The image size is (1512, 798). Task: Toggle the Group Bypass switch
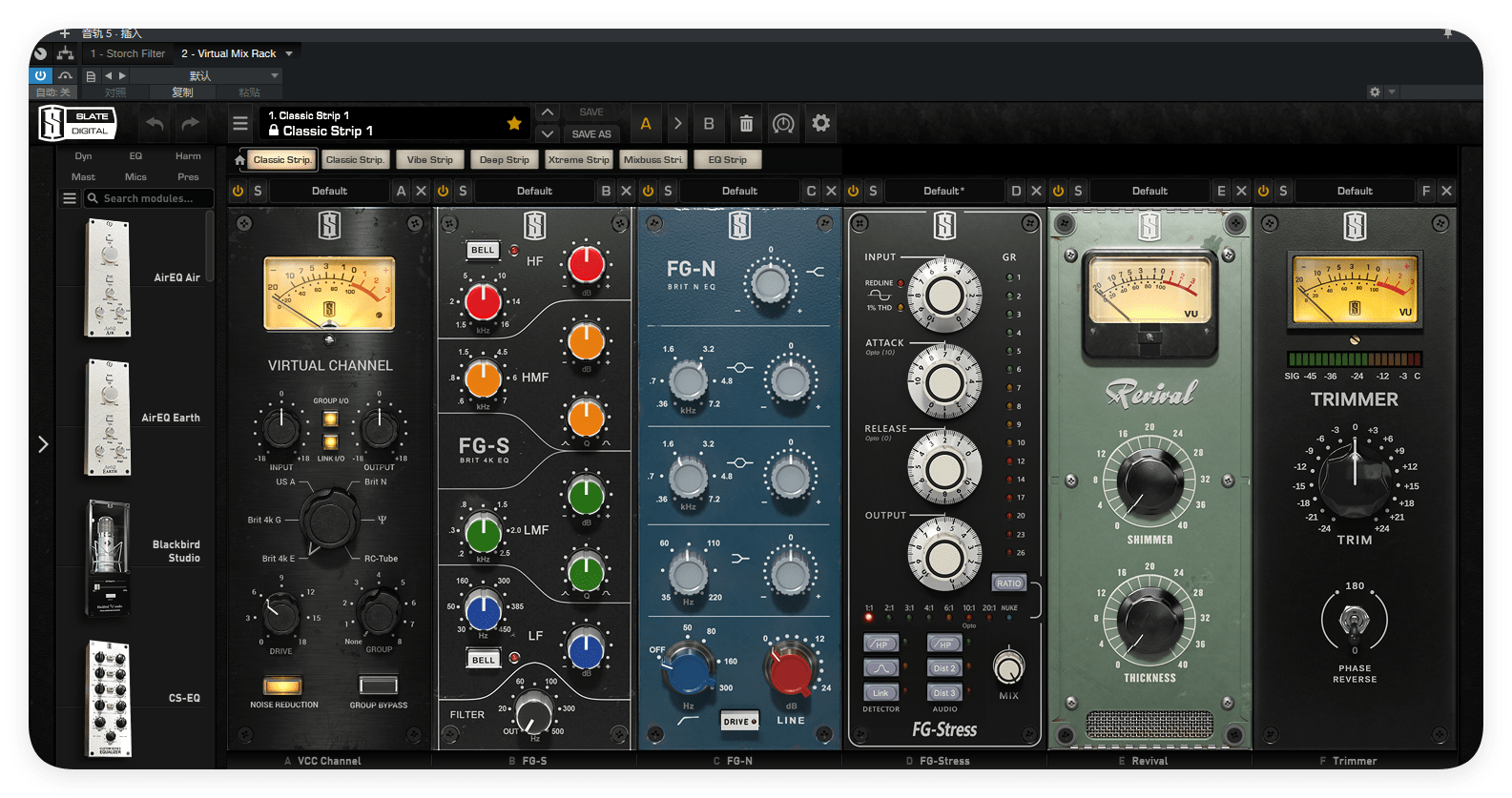(378, 685)
